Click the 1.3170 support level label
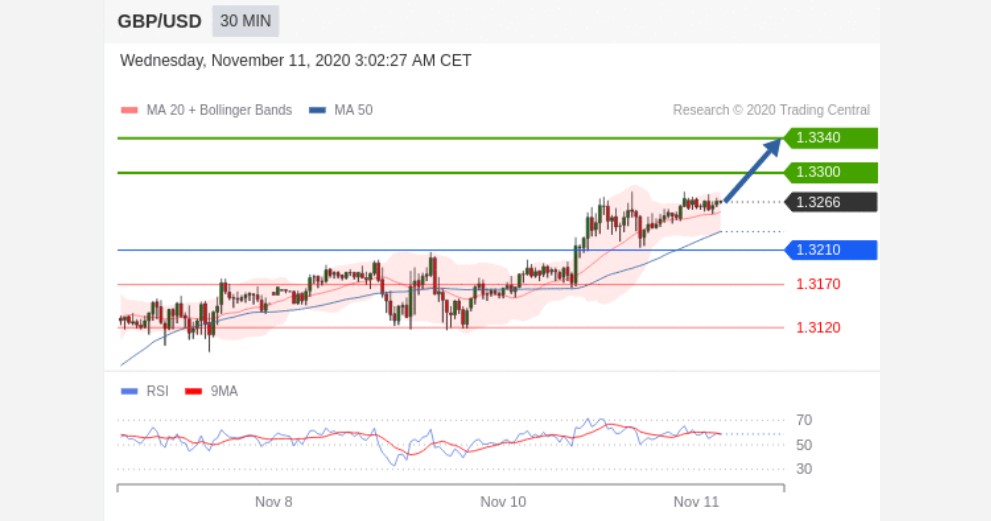The height and width of the screenshot is (521, 991). (x=818, y=285)
